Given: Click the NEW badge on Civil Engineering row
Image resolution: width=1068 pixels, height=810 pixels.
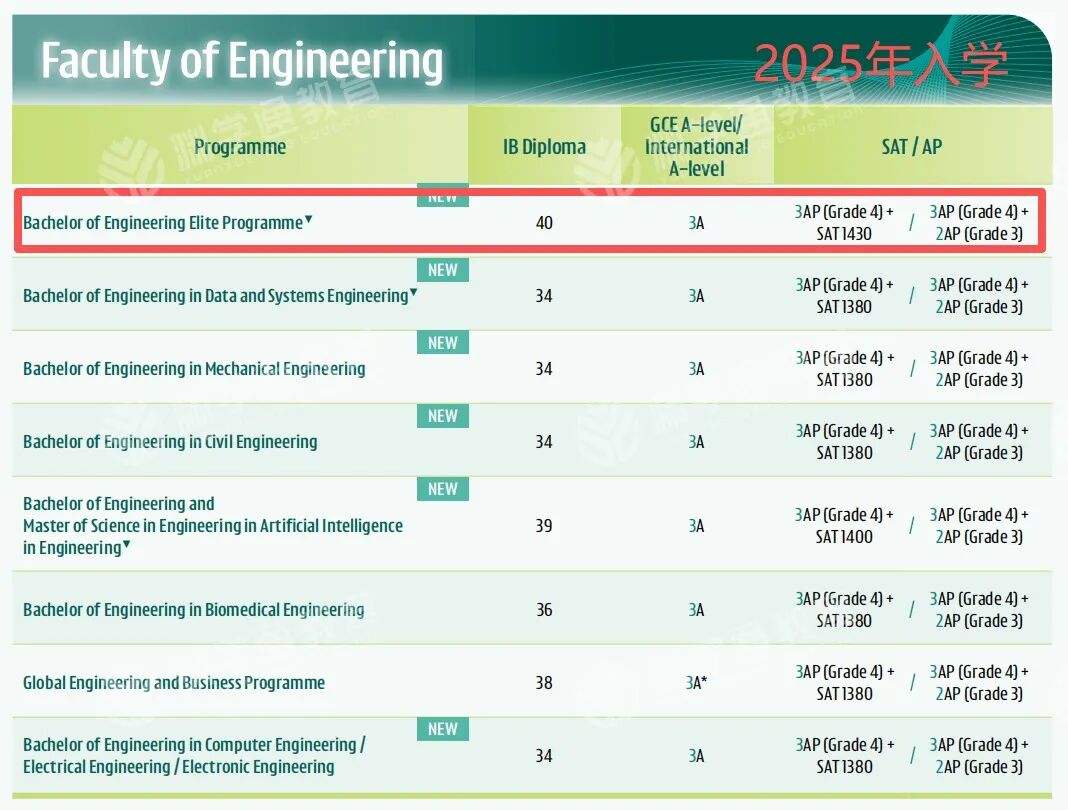Looking at the screenshot, I should point(442,416).
